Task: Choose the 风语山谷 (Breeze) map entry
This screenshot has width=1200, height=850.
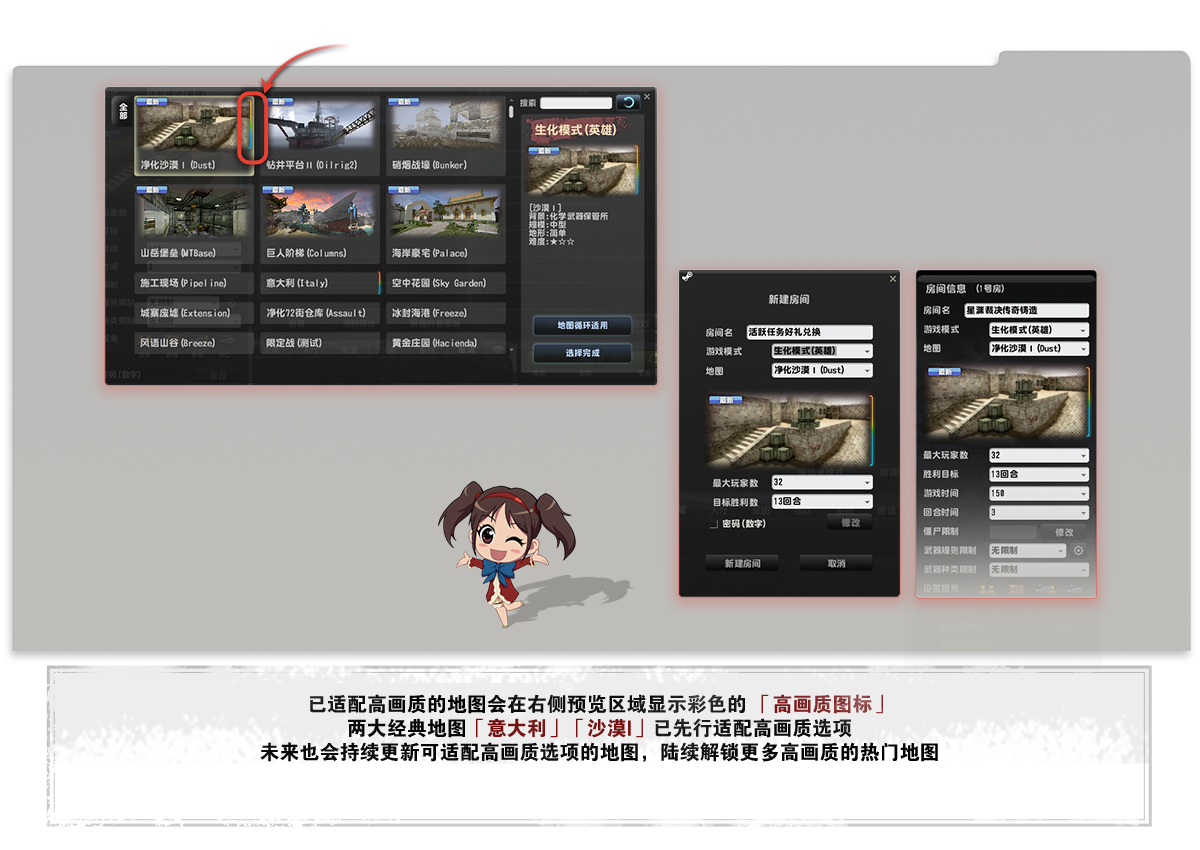Action: 194,343
